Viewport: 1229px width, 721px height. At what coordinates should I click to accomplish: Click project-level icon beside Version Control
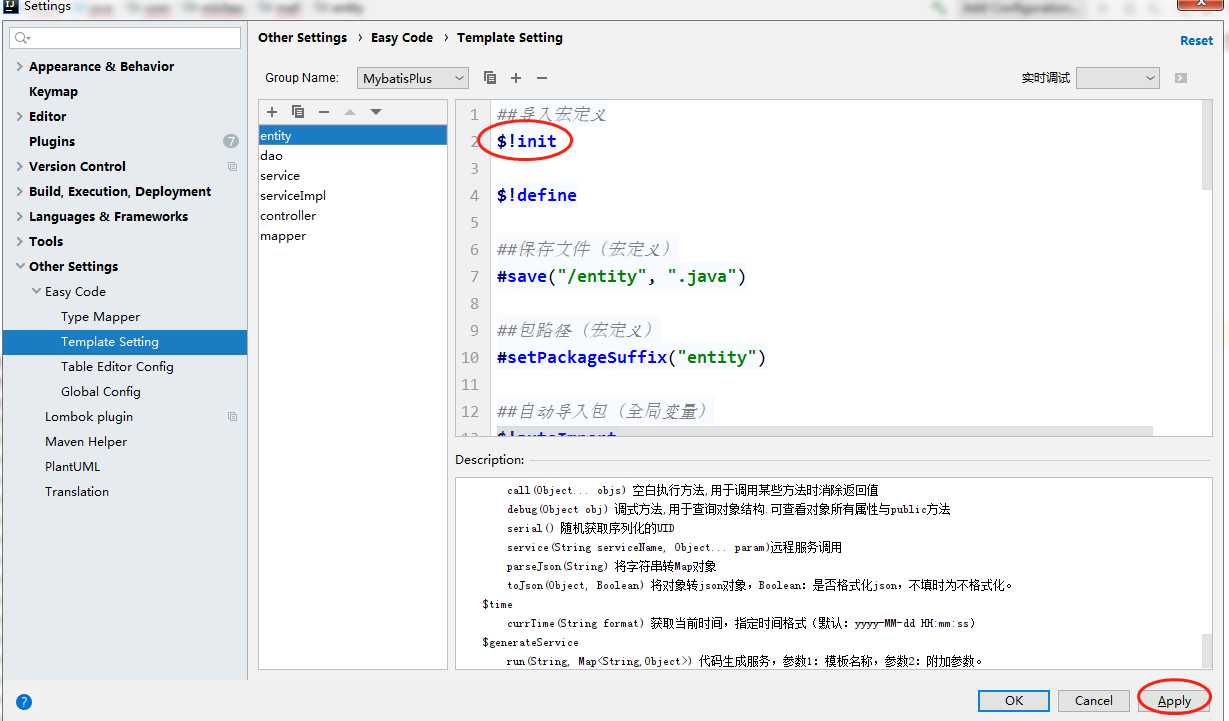click(232, 167)
